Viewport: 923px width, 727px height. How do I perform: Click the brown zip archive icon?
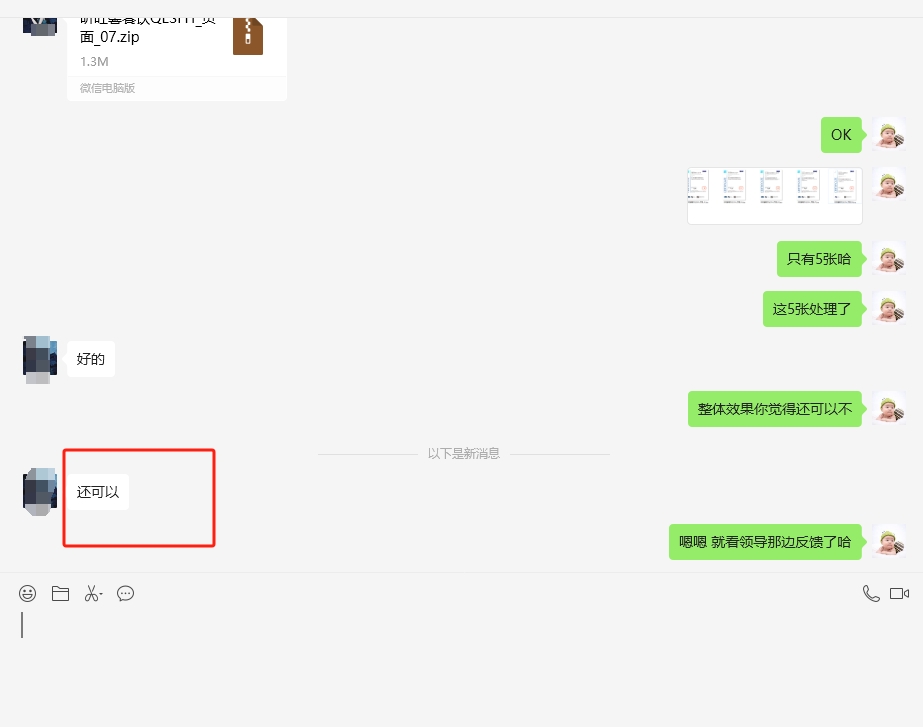247,34
